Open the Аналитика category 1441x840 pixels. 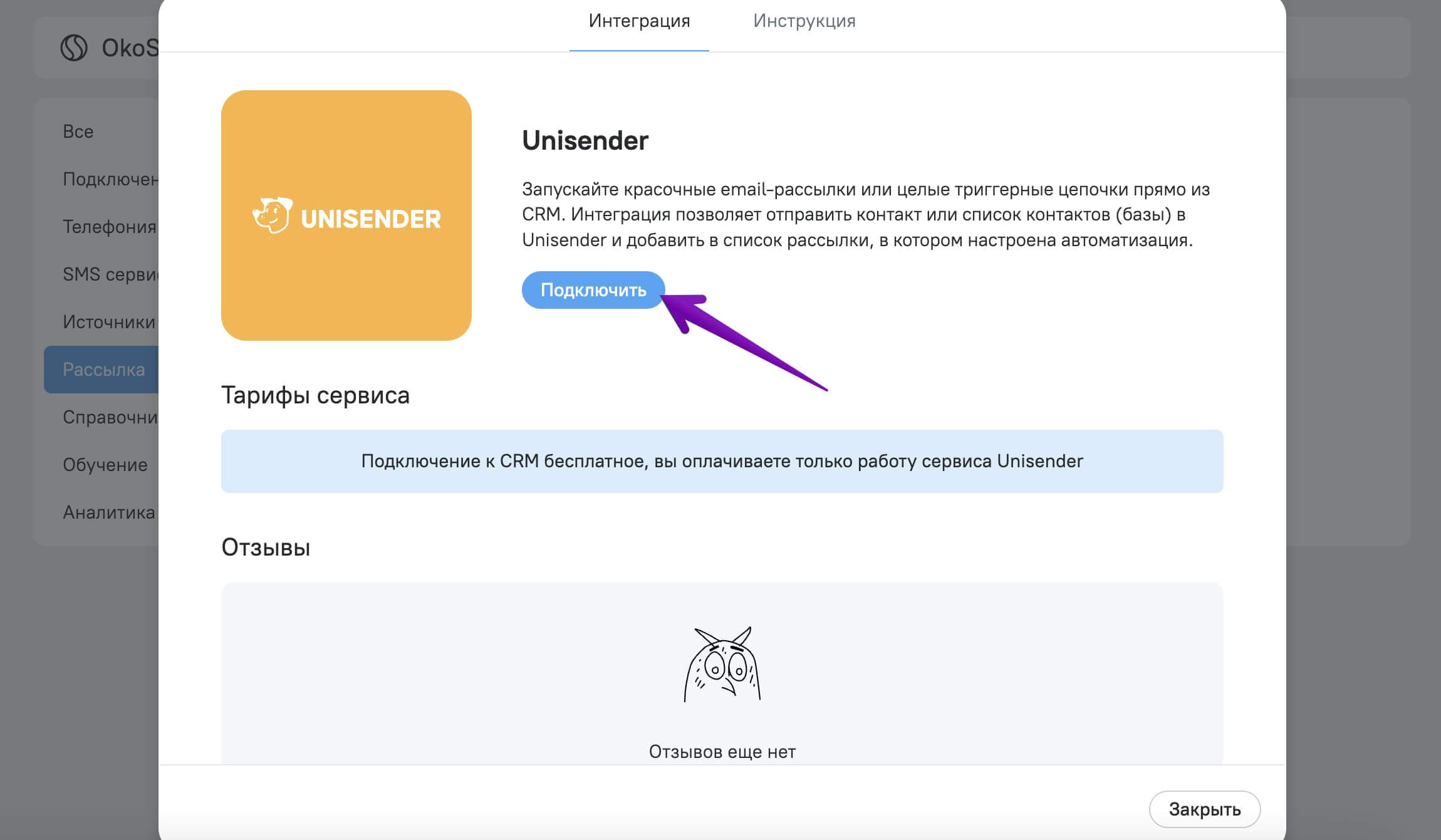(x=109, y=512)
